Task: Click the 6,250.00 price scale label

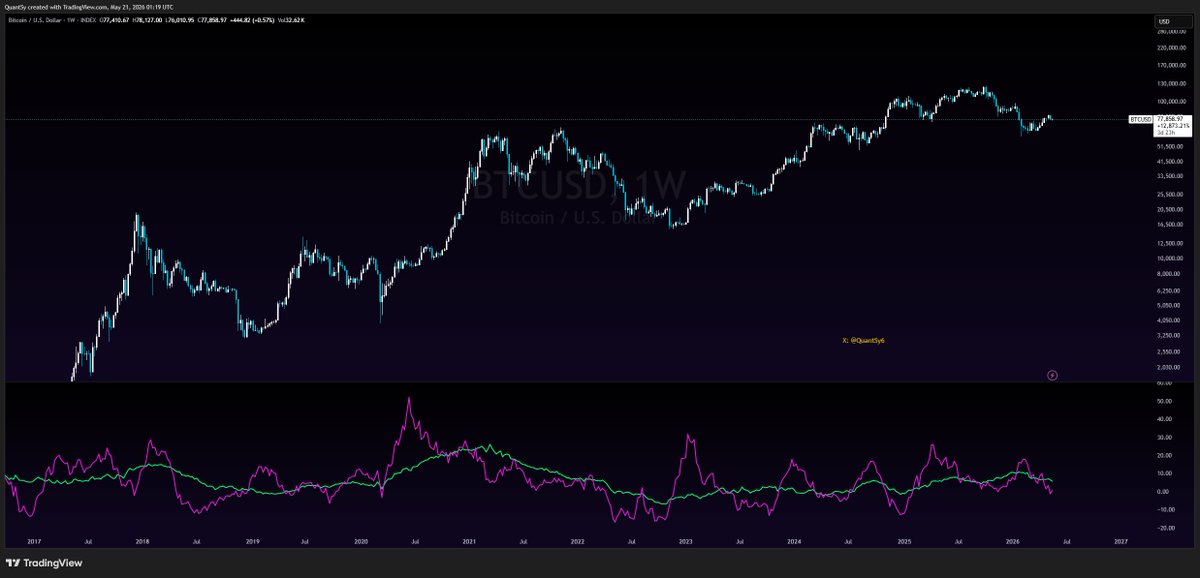Action: pyautogui.click(x=1168, y=292)
